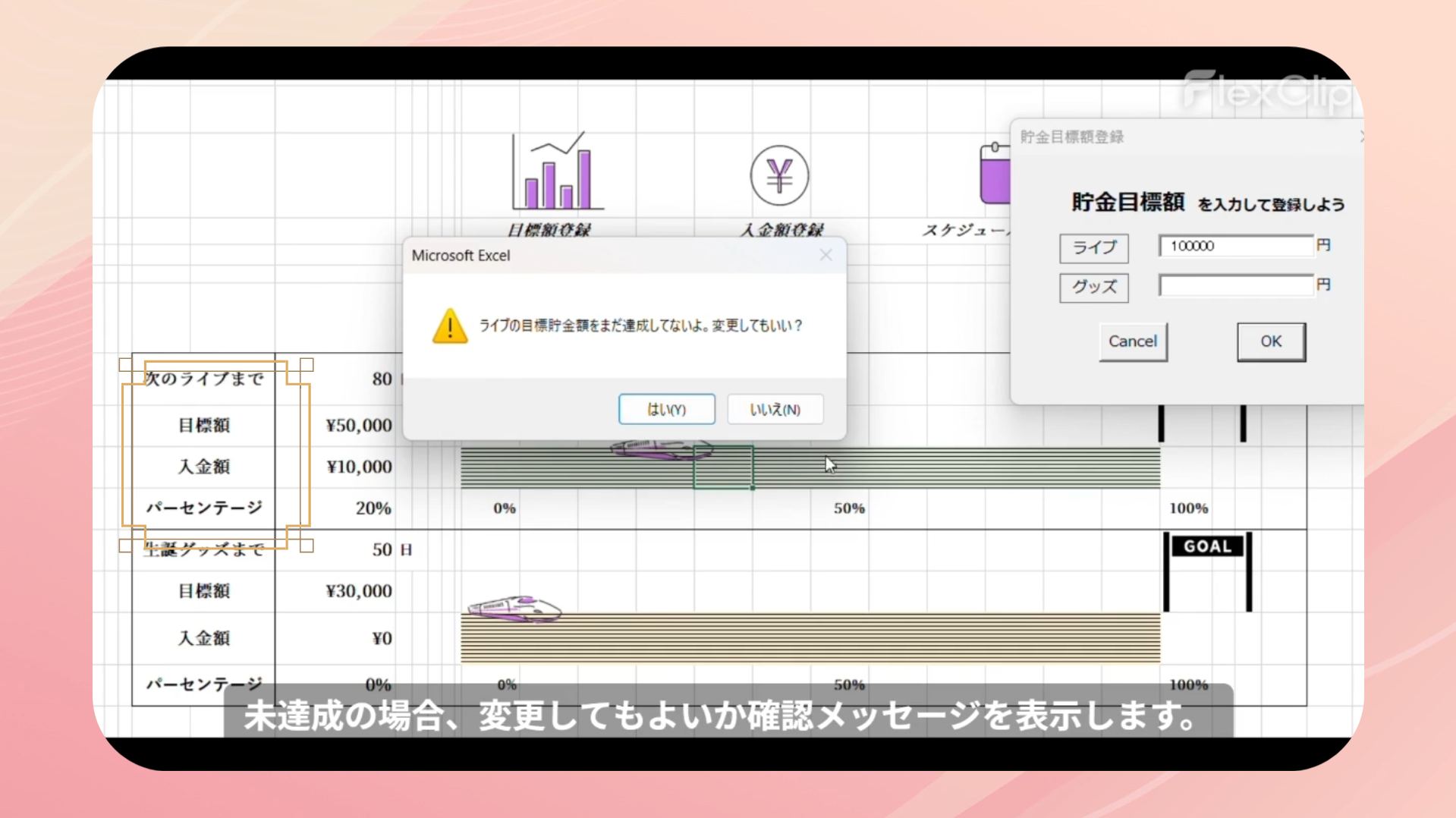Click the train on the green track
The height and width of the screenshot is (818, 1456).
click(662, 450)
